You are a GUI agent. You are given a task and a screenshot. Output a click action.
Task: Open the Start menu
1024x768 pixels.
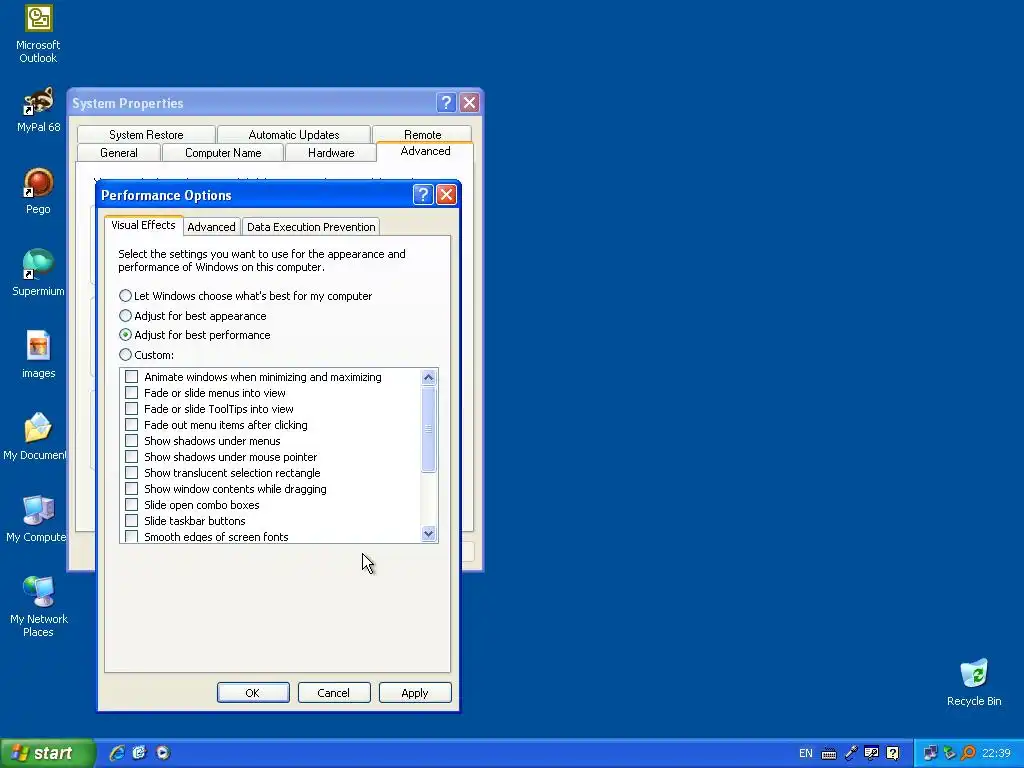pos(47,753)
